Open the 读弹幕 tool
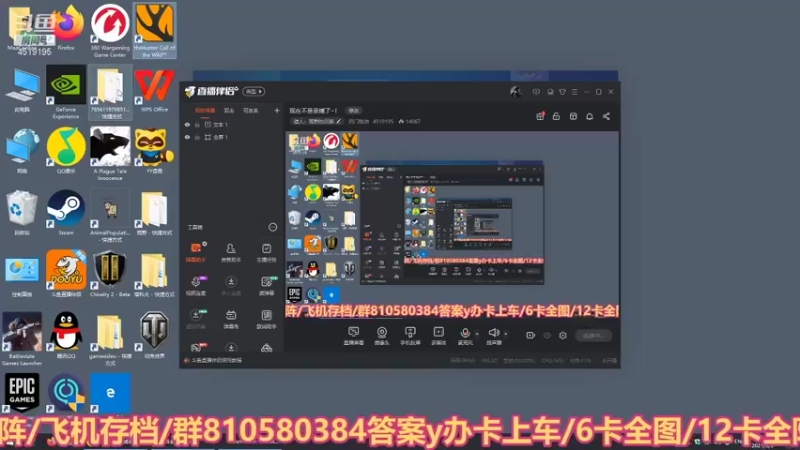Screen dimensions: 800x450 [266, 286]
